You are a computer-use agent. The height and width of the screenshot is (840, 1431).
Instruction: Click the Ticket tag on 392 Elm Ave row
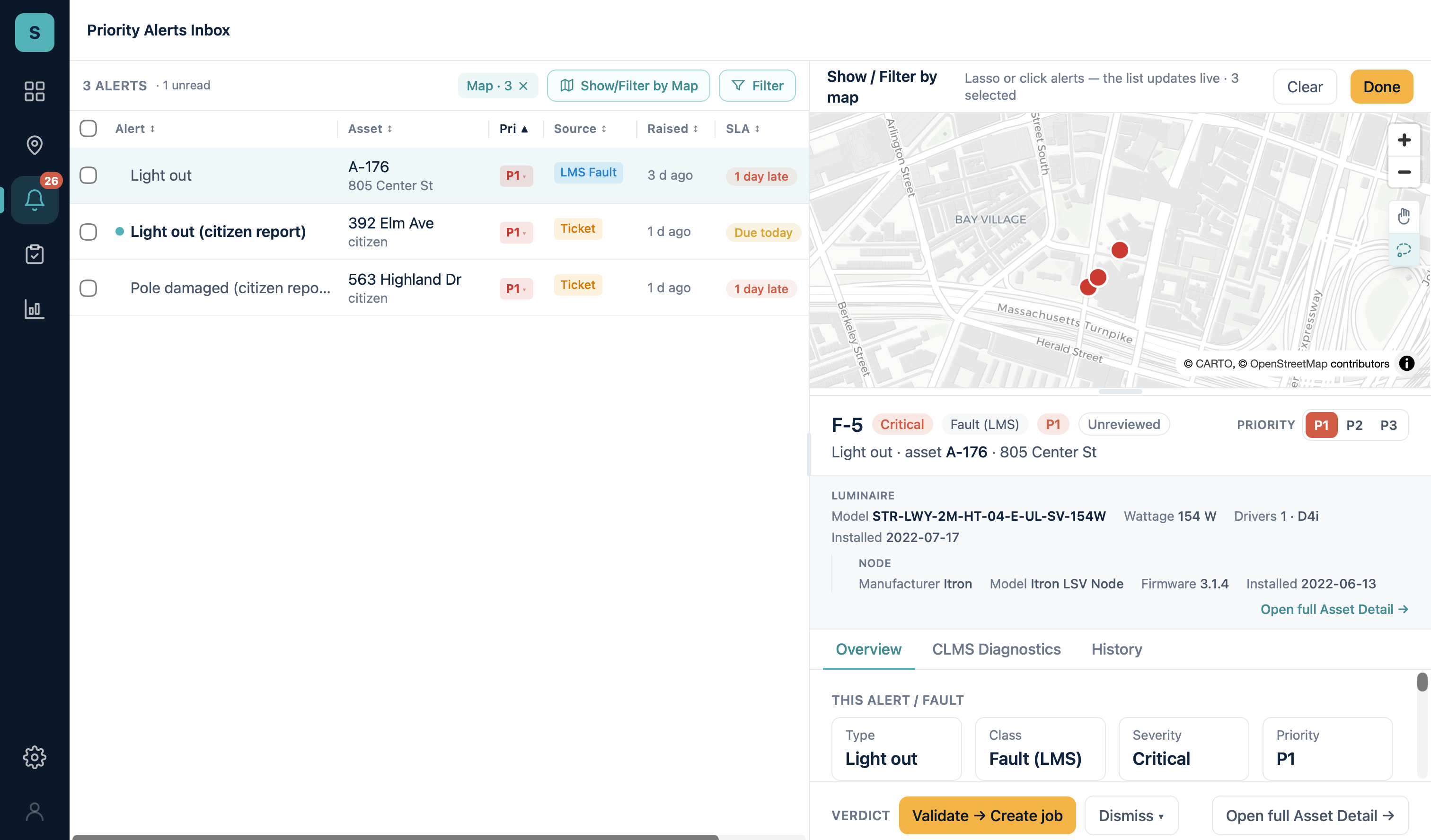(x=577, y=229)
